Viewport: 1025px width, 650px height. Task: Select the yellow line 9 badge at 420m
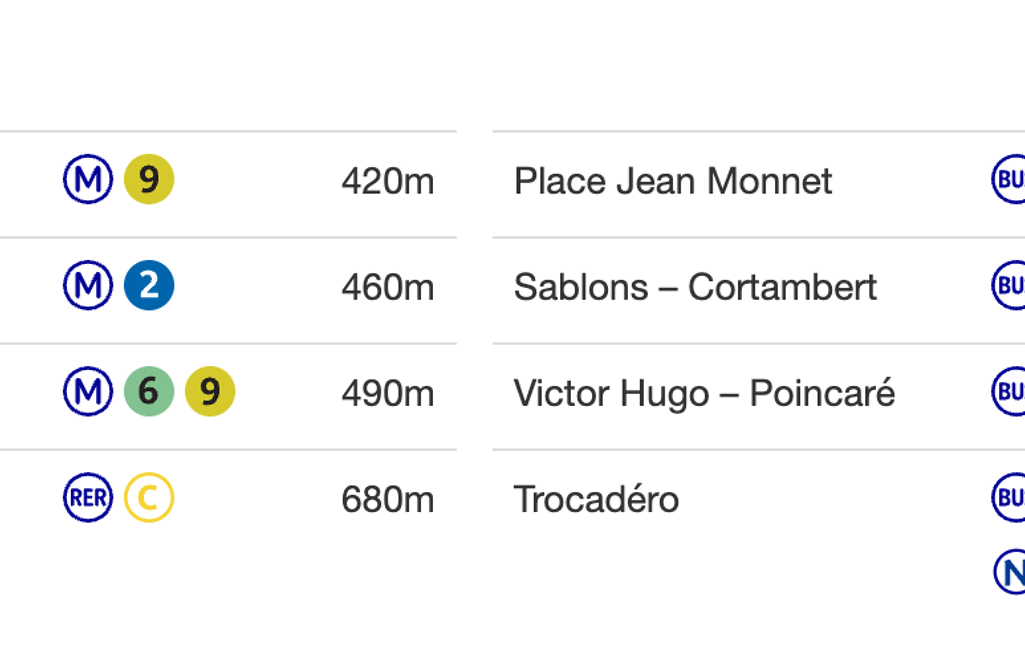pos(149,181)
